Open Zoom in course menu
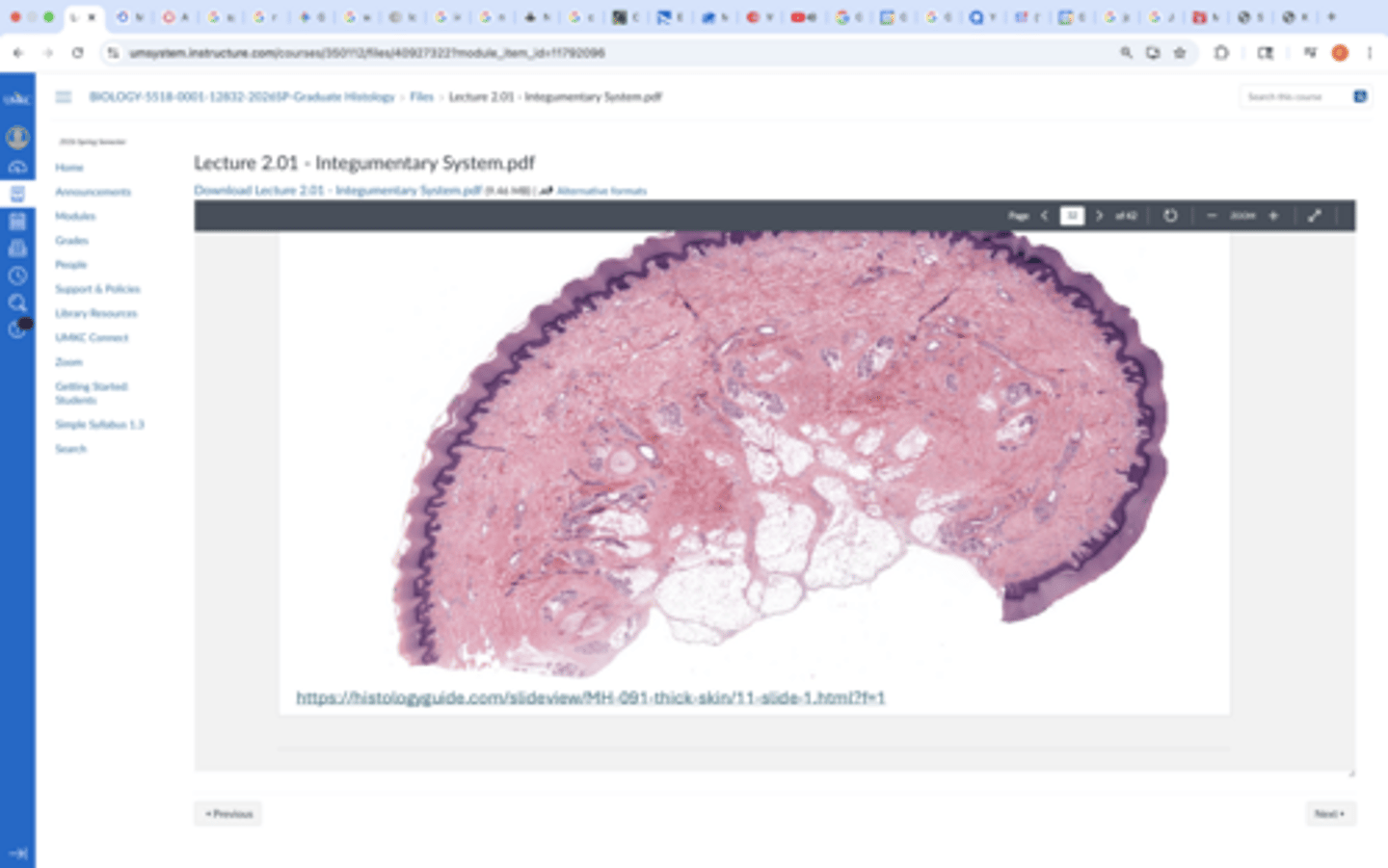 [x=68, y=361]
